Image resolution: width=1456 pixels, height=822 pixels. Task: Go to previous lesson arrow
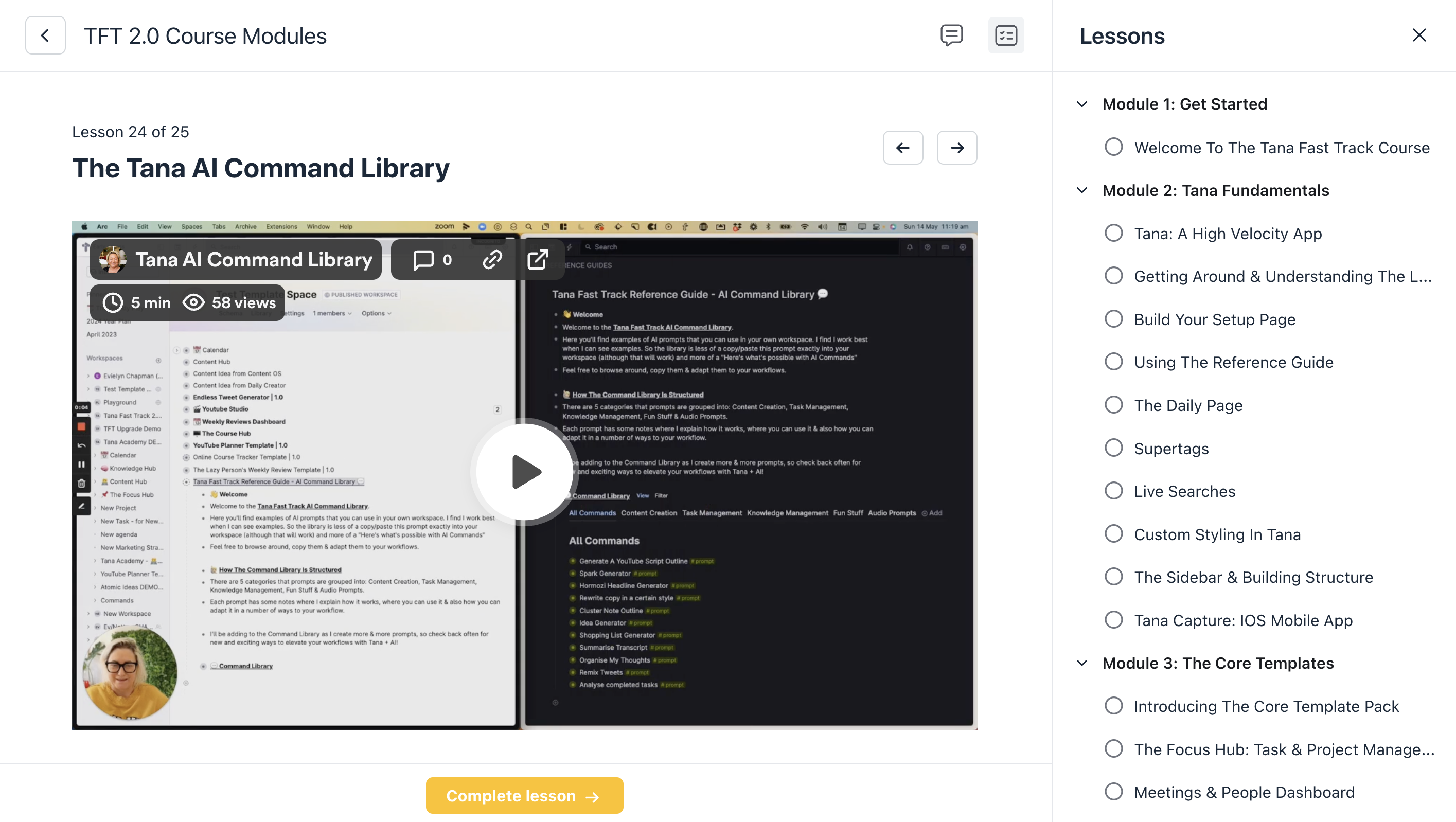tap(902, 148)
